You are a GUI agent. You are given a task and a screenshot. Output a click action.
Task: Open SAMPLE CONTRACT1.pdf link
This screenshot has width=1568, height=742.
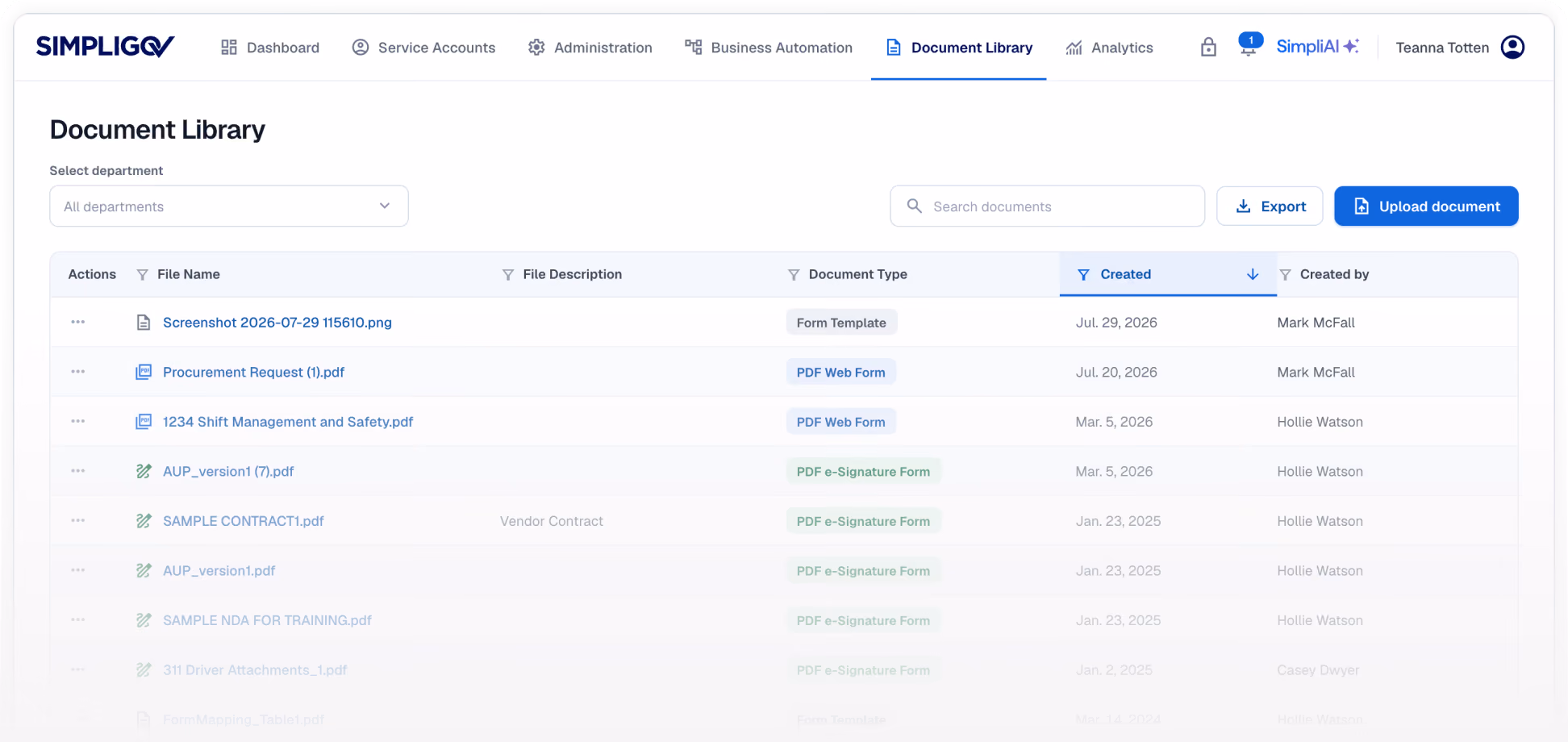click(244, 521)
